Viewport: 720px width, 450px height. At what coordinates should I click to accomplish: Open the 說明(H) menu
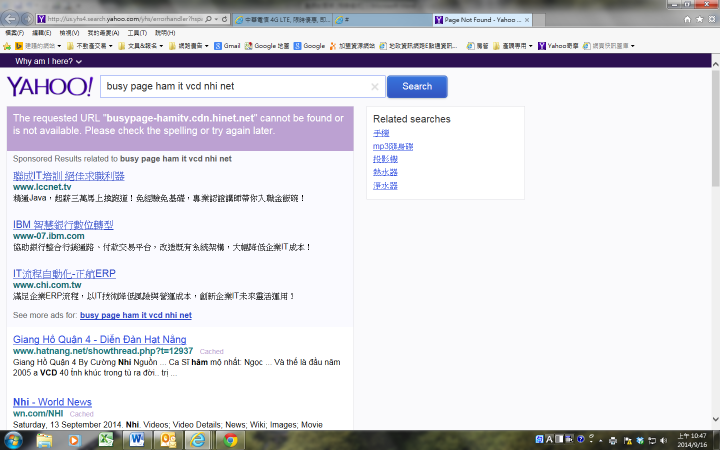(165, 33)
